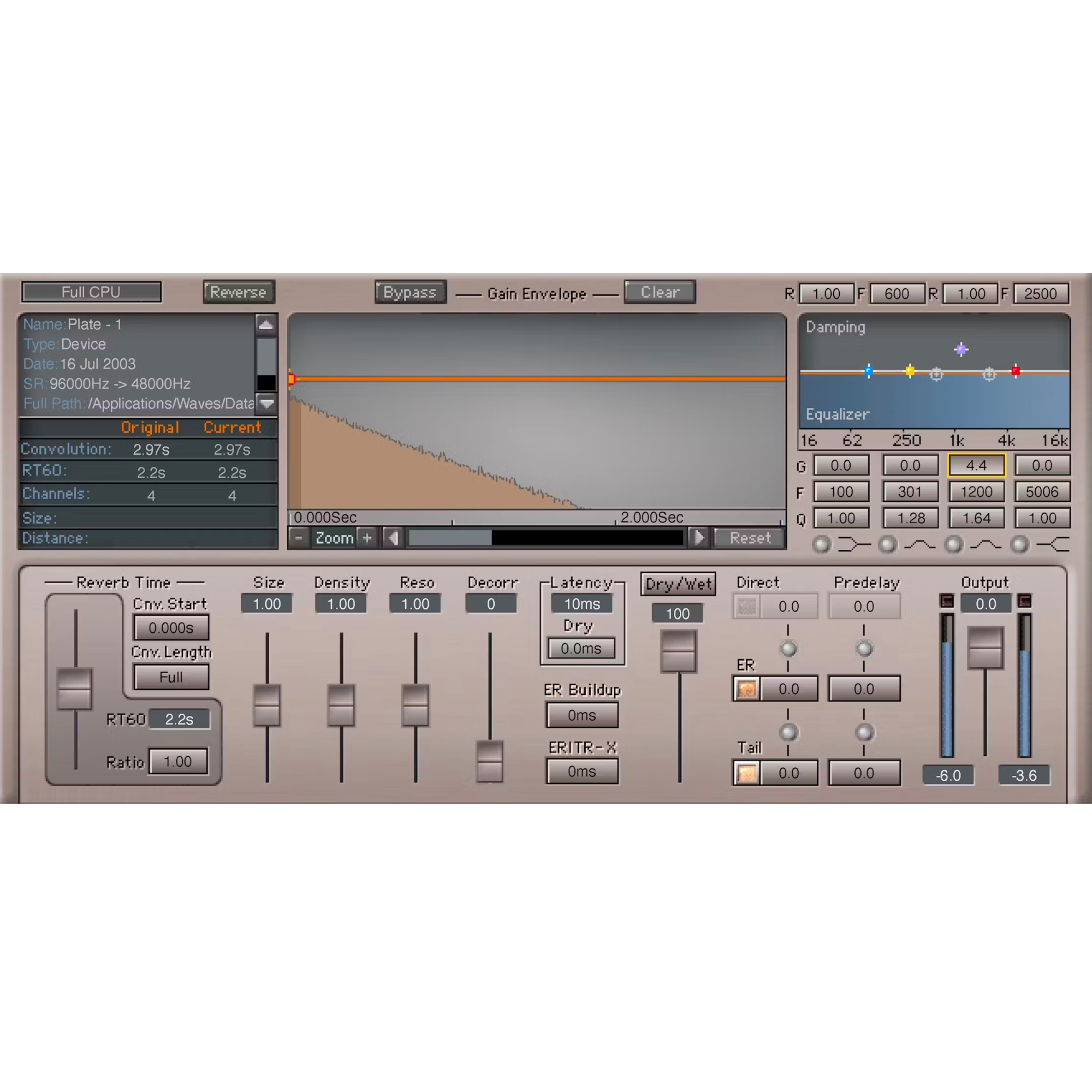Switch to the Damping view
The height and width of the screenshot is (1092, 1092).
(836, 327)
